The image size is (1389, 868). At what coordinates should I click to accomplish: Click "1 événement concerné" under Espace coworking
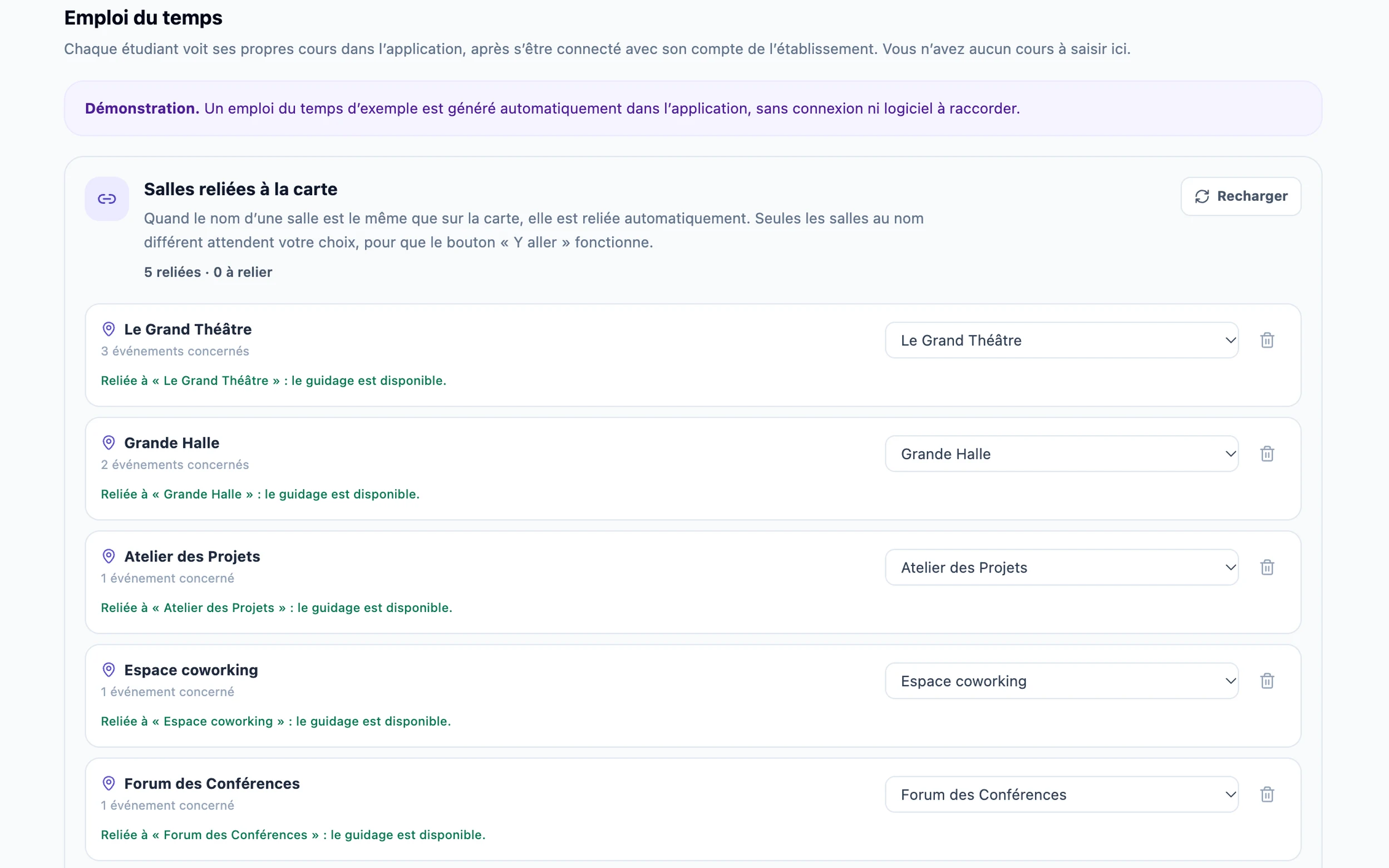pos(168,692)
